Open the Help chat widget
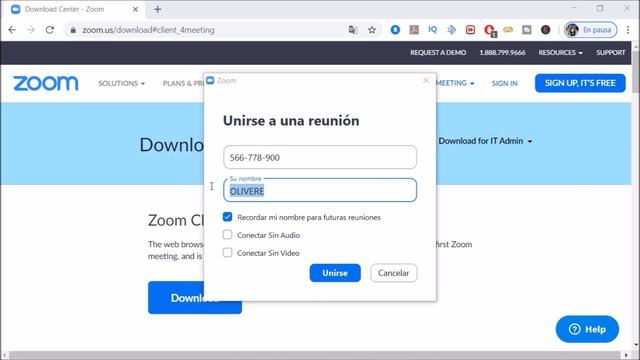Image resolution: width=640 pixels, height=360 pixels. click(x=587, y=329)
